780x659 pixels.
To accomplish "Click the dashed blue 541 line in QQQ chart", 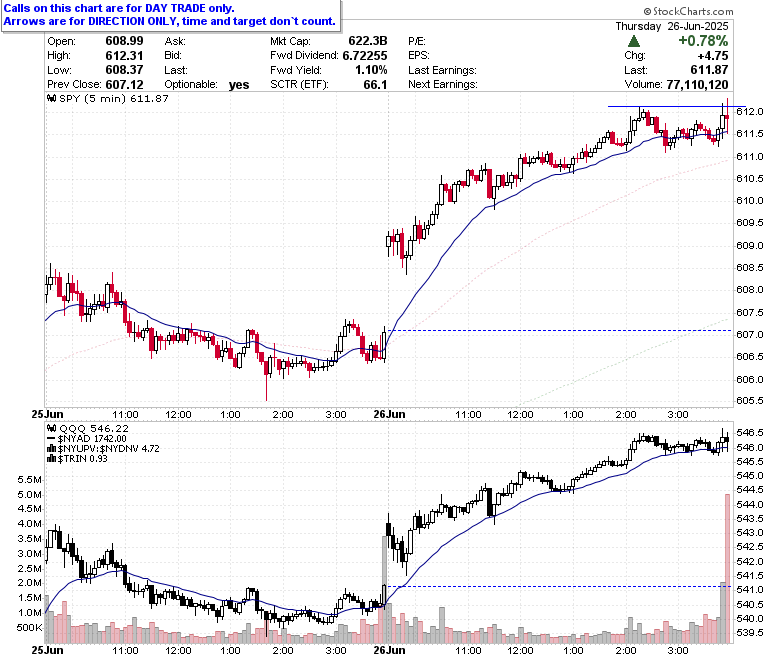I will 560,586.
